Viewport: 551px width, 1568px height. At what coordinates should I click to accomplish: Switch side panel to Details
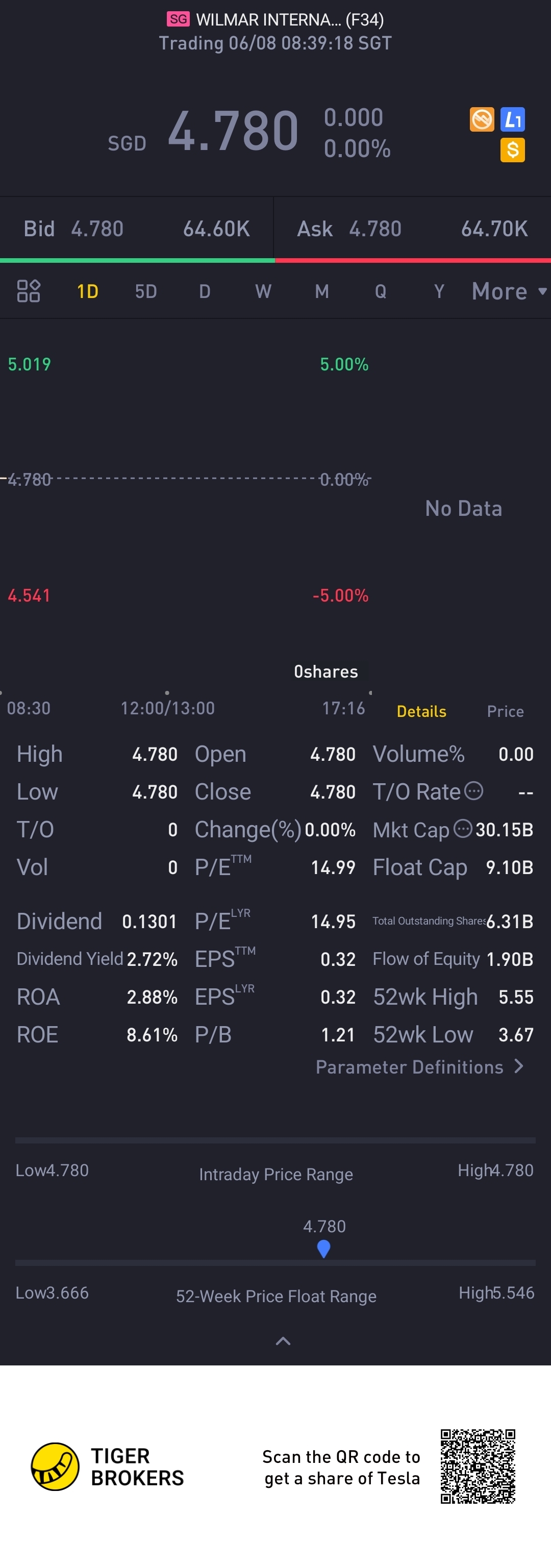click(421, 711)
